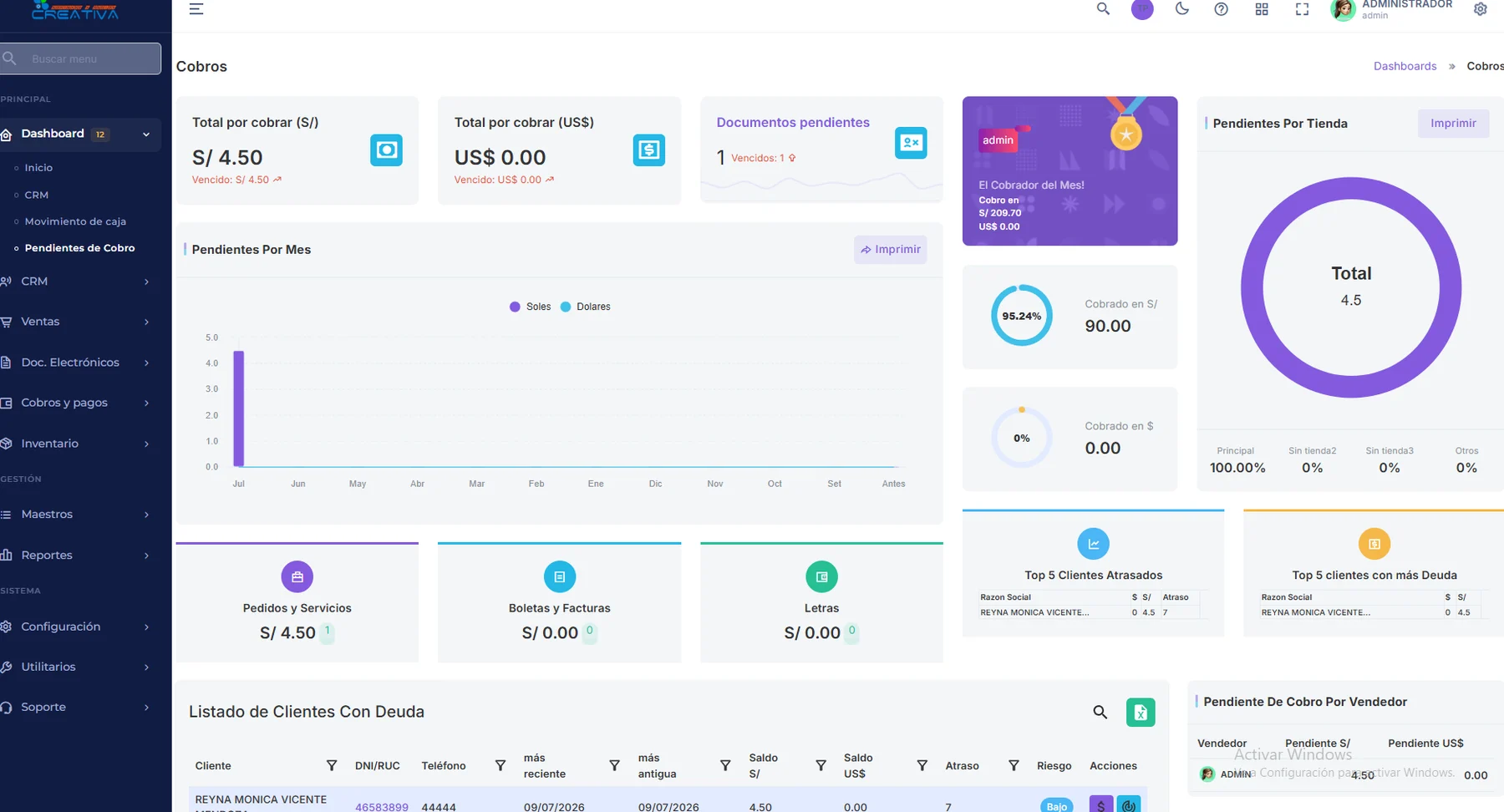
Task: Expand the Configuración sidebar group
Action: tap(80, 627)
